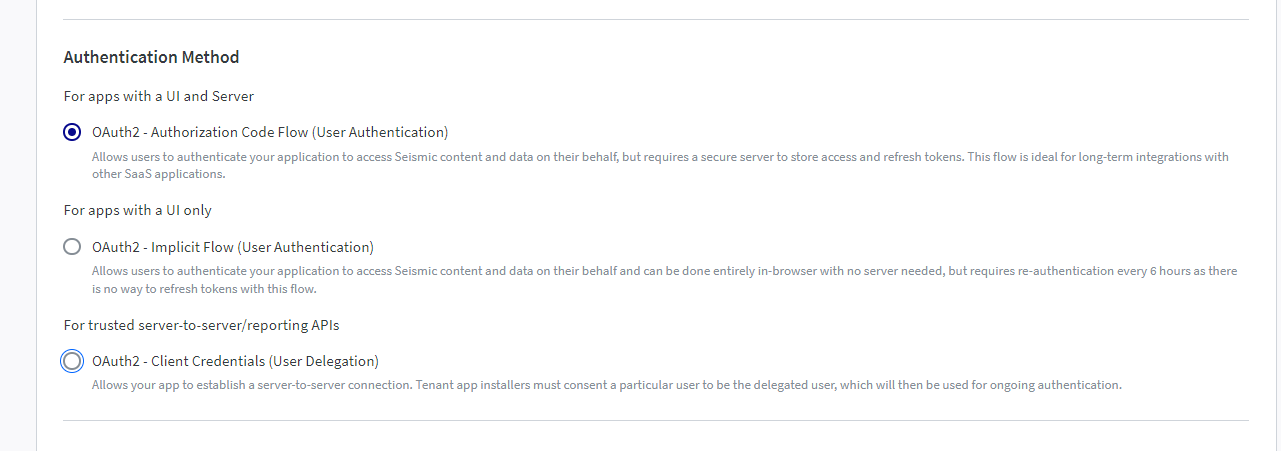The image size is (1281, 451).
Task: Click the 'other SaaS applications.' description line
Action: click(159, 174)
